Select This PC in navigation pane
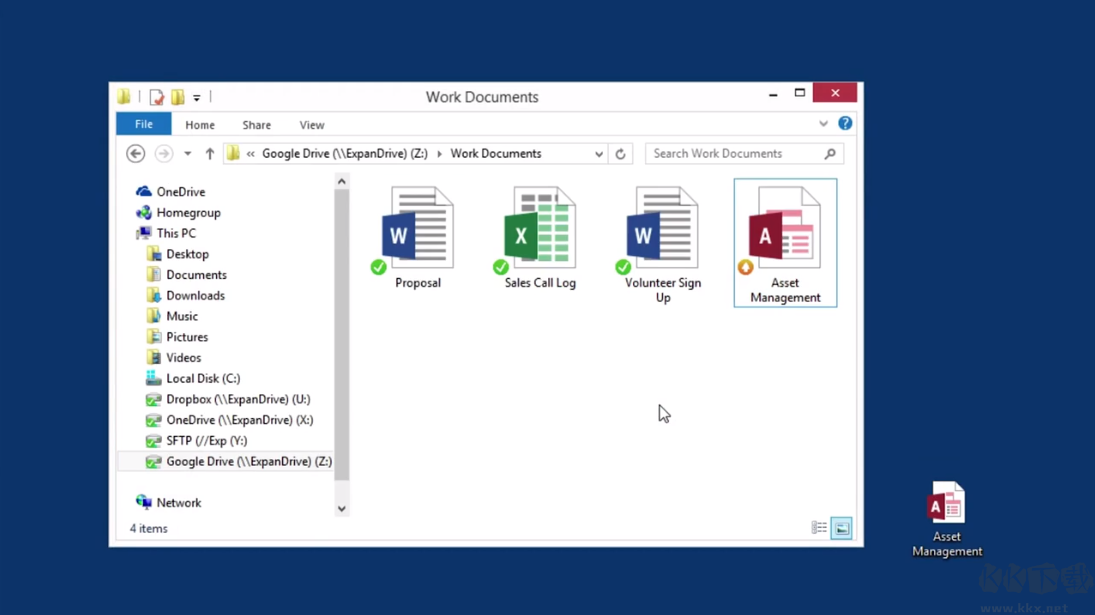1095x615 pixels. click(168, 233)
